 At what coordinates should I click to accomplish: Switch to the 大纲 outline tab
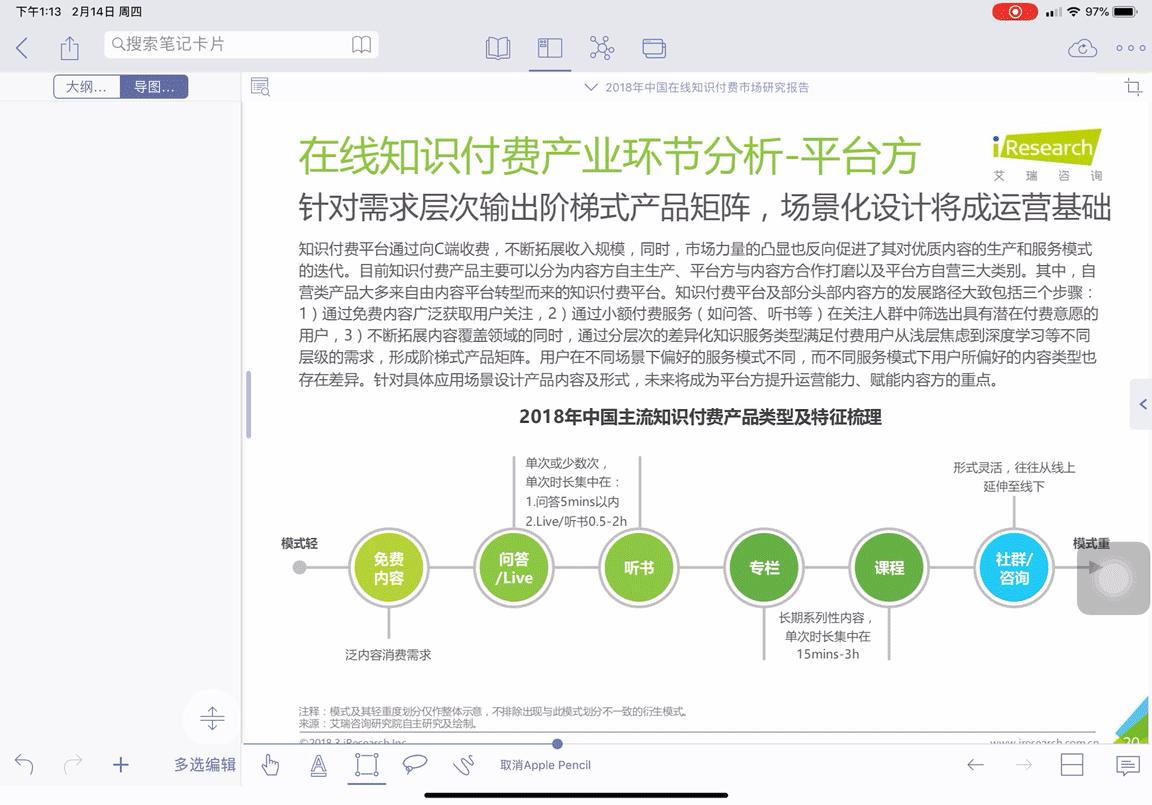(x=86, y=87)
